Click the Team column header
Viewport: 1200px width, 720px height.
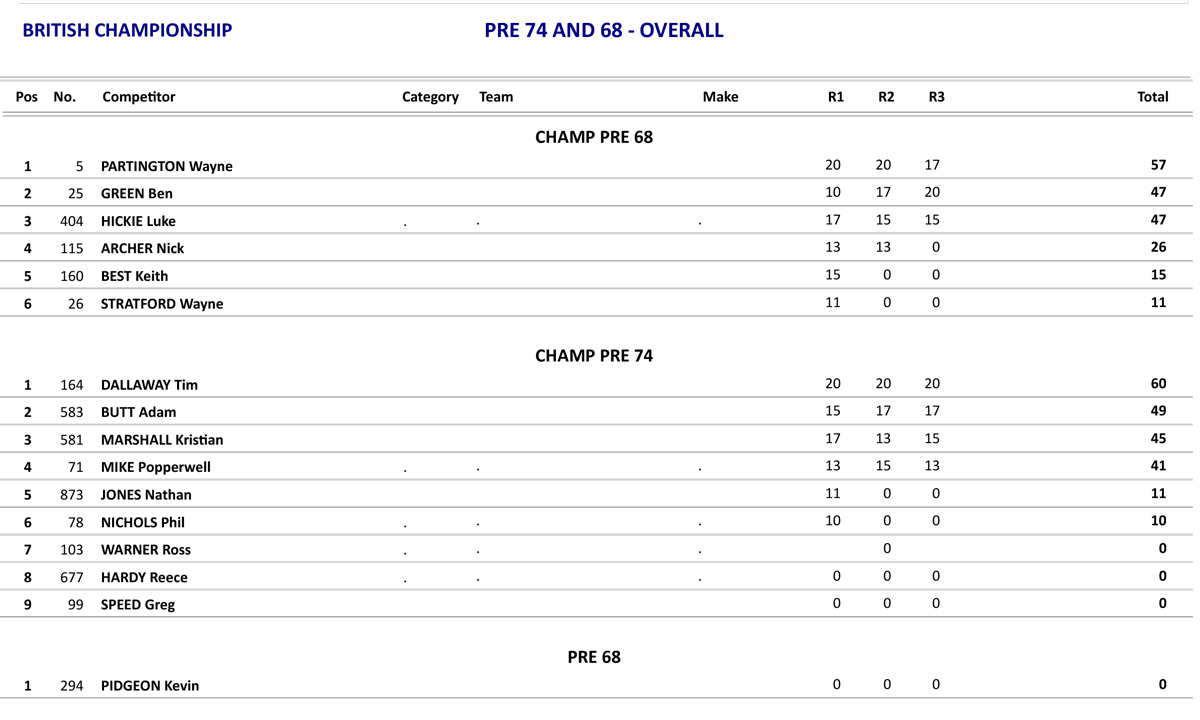coord(496,97)
